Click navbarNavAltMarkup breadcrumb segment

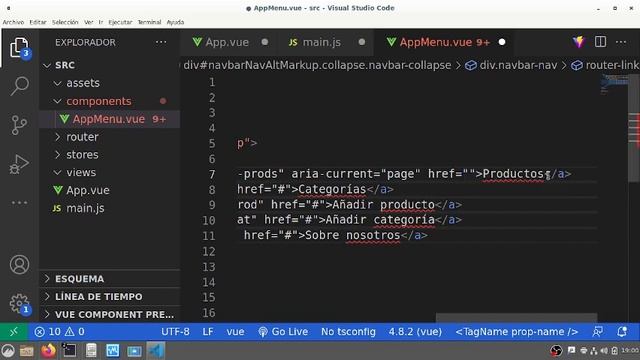(x=317, y=65)
